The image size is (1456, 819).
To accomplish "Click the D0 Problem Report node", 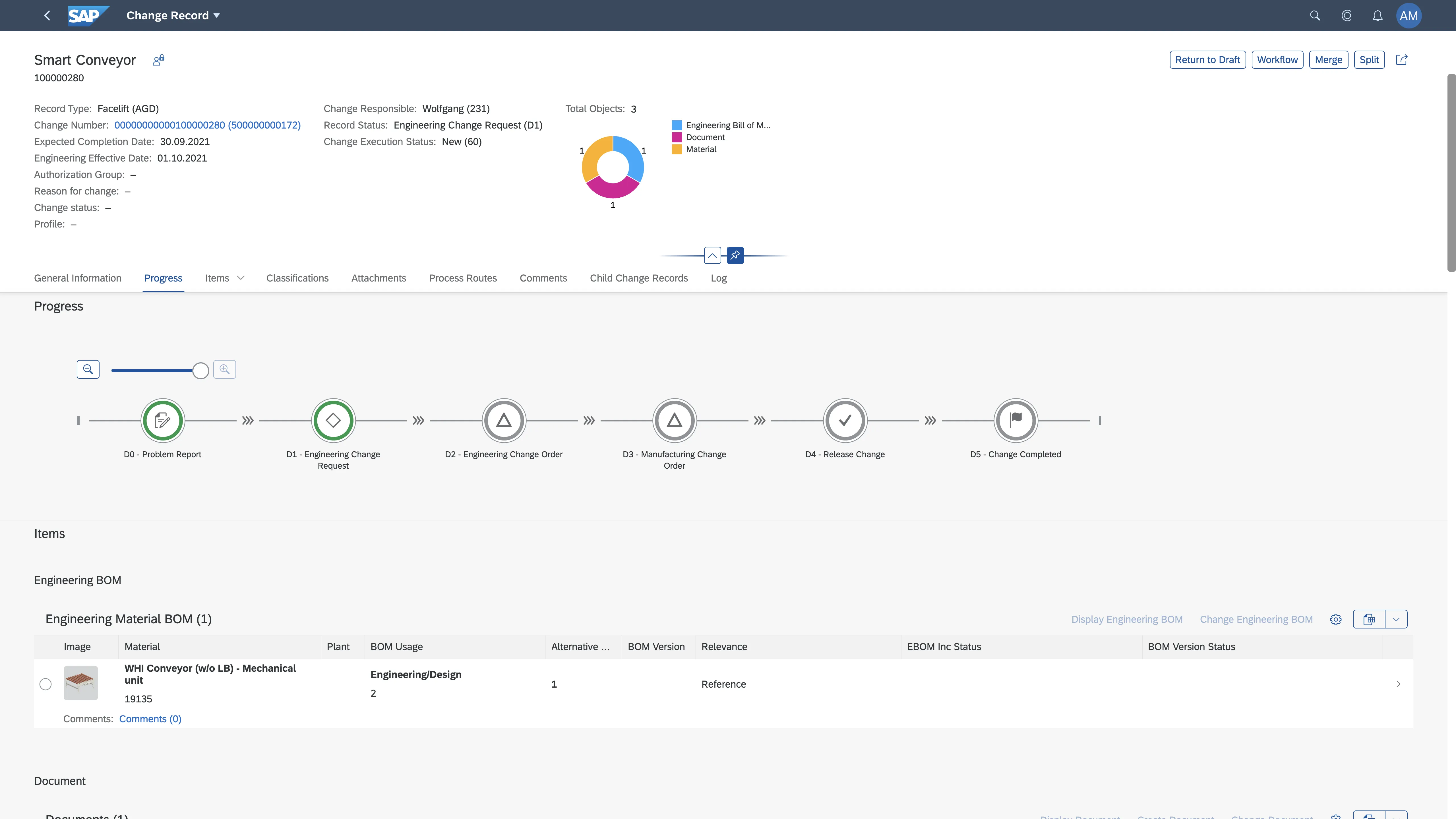I will click(x=162, y=420).
